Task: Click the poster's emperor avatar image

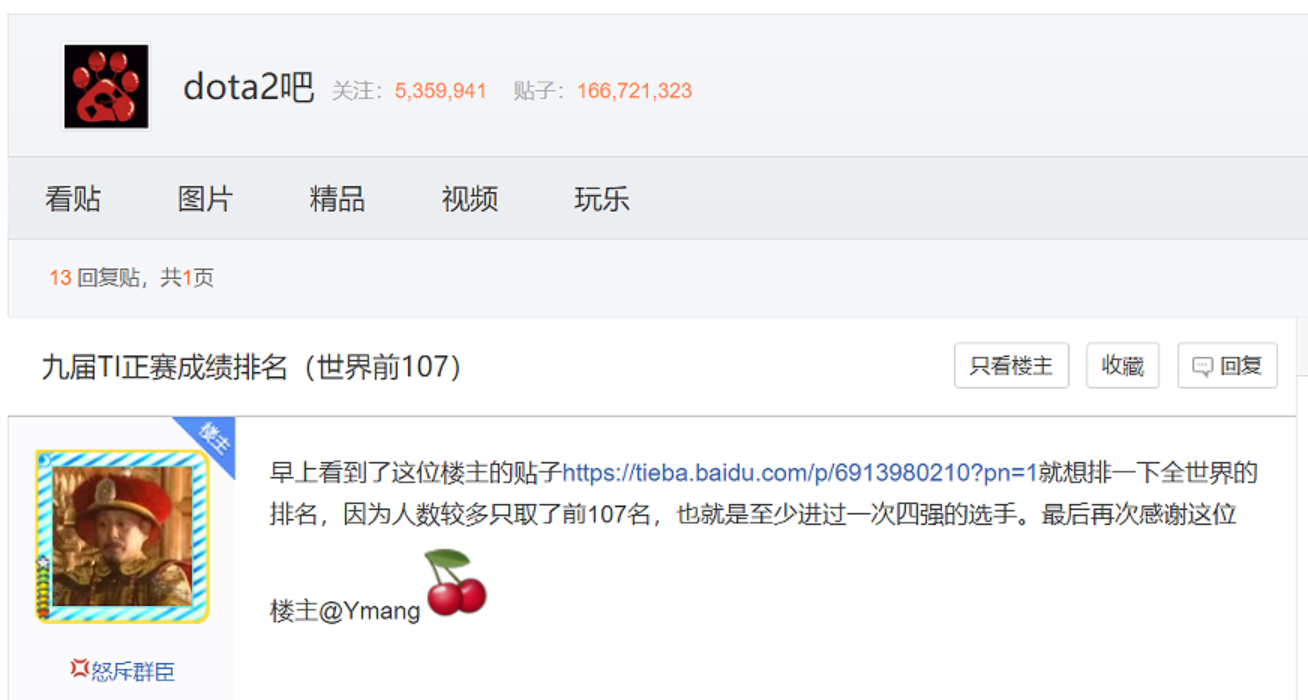Action: [x=122, y=536]
